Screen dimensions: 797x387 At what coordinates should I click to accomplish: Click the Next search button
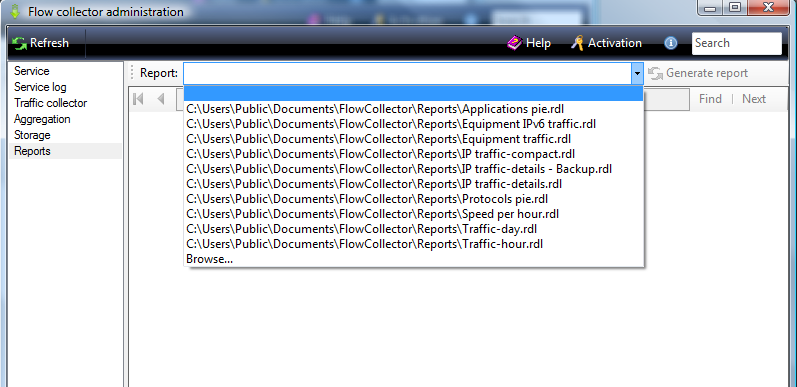(754, 99)
